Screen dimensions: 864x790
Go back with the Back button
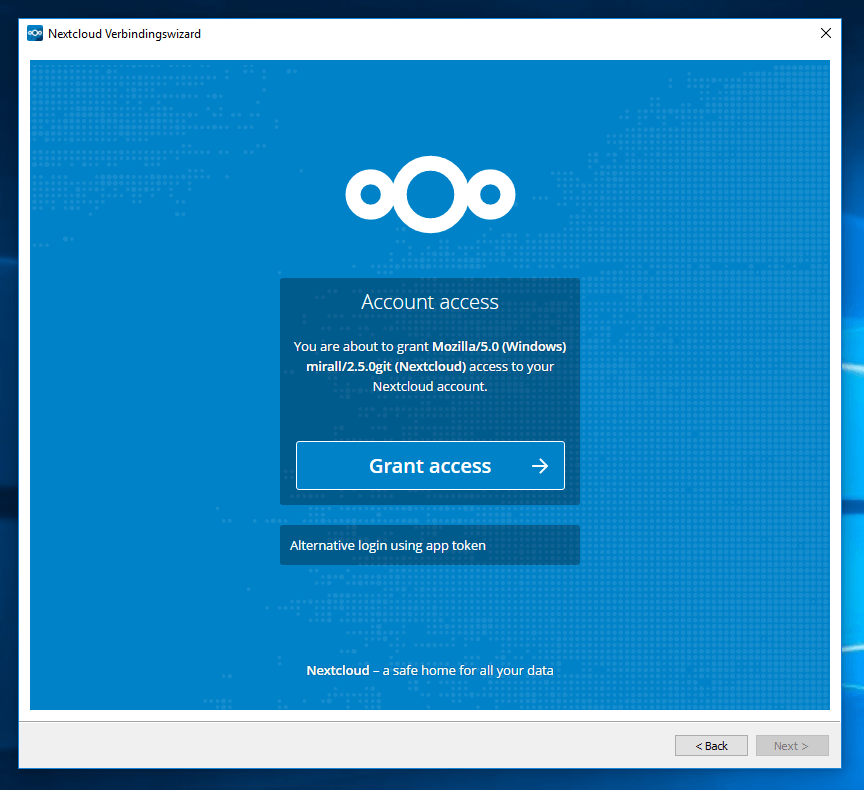tap(710, 746)
